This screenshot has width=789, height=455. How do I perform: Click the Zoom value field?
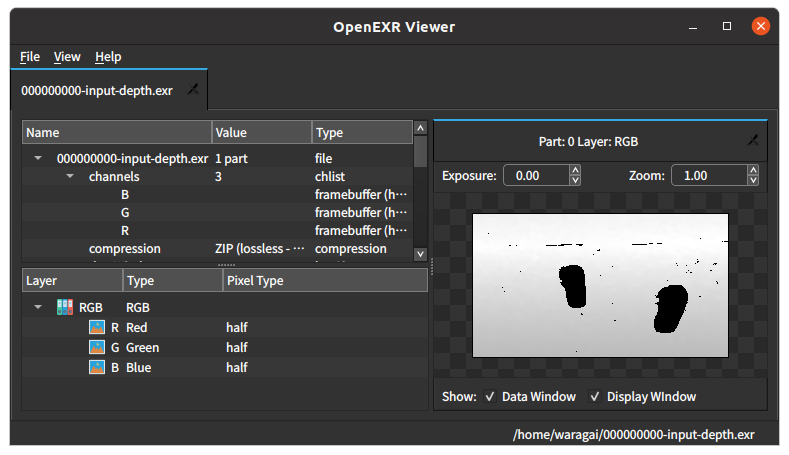click(x=709, y=175)
